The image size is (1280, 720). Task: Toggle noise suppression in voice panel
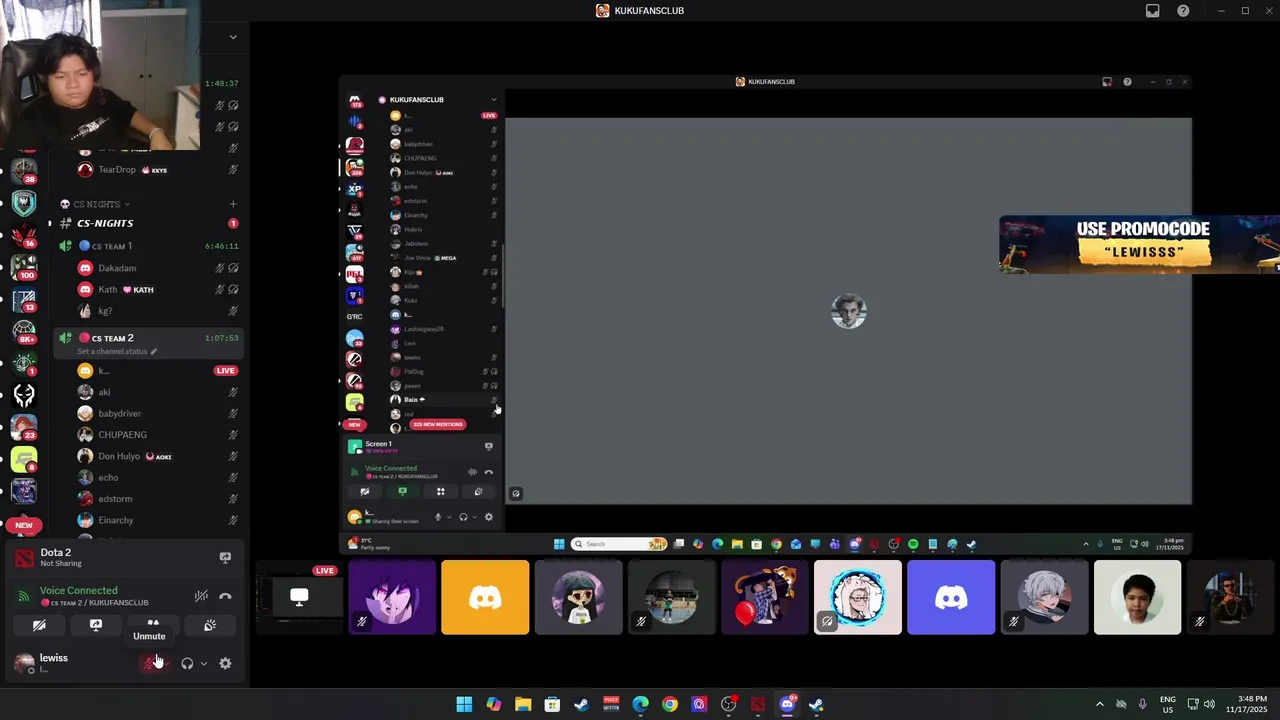point(201,596)
